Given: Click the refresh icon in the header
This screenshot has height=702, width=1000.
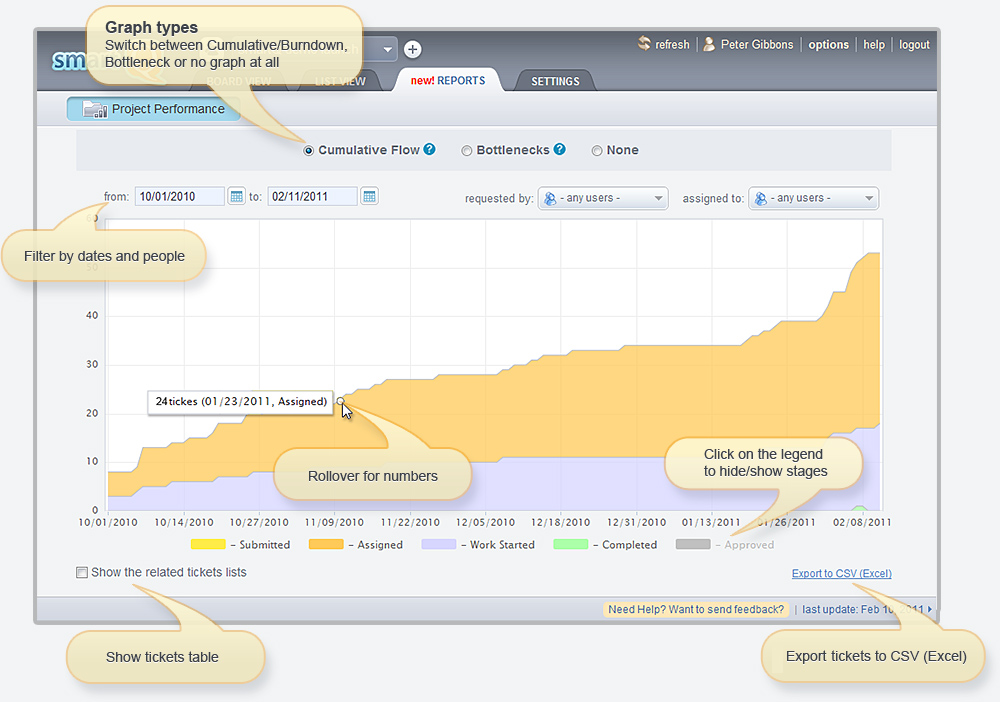Looking at the screenshot, I should 645,44.
